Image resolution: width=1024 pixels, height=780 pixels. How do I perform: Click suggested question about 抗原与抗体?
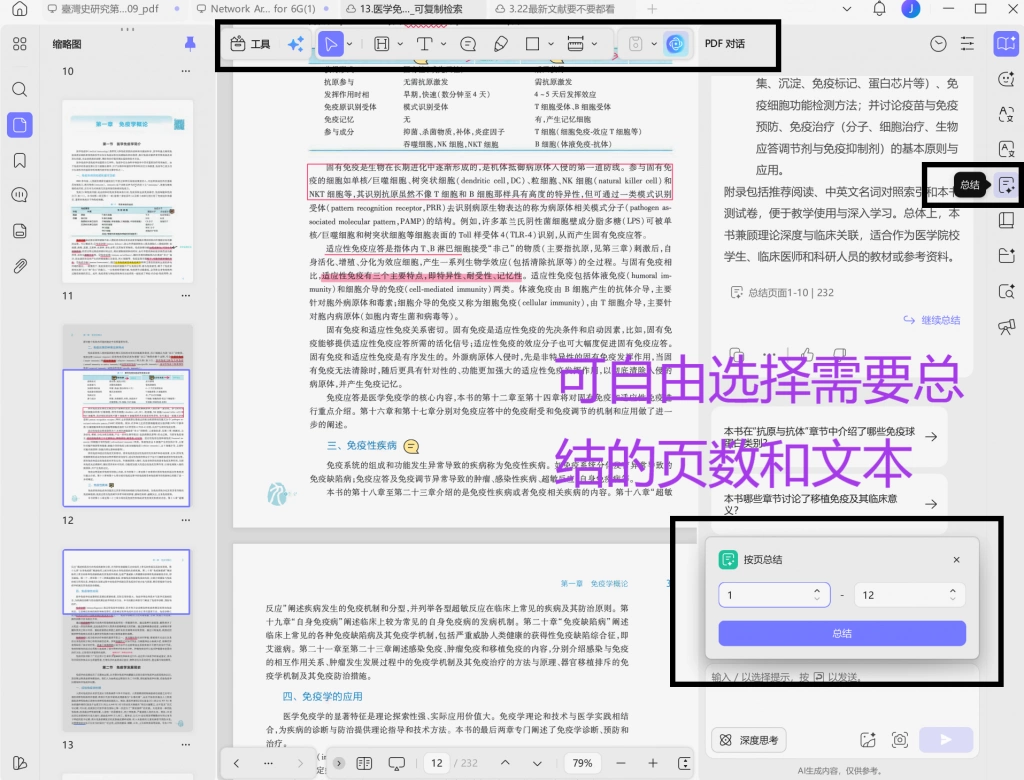tap(829, 436)
